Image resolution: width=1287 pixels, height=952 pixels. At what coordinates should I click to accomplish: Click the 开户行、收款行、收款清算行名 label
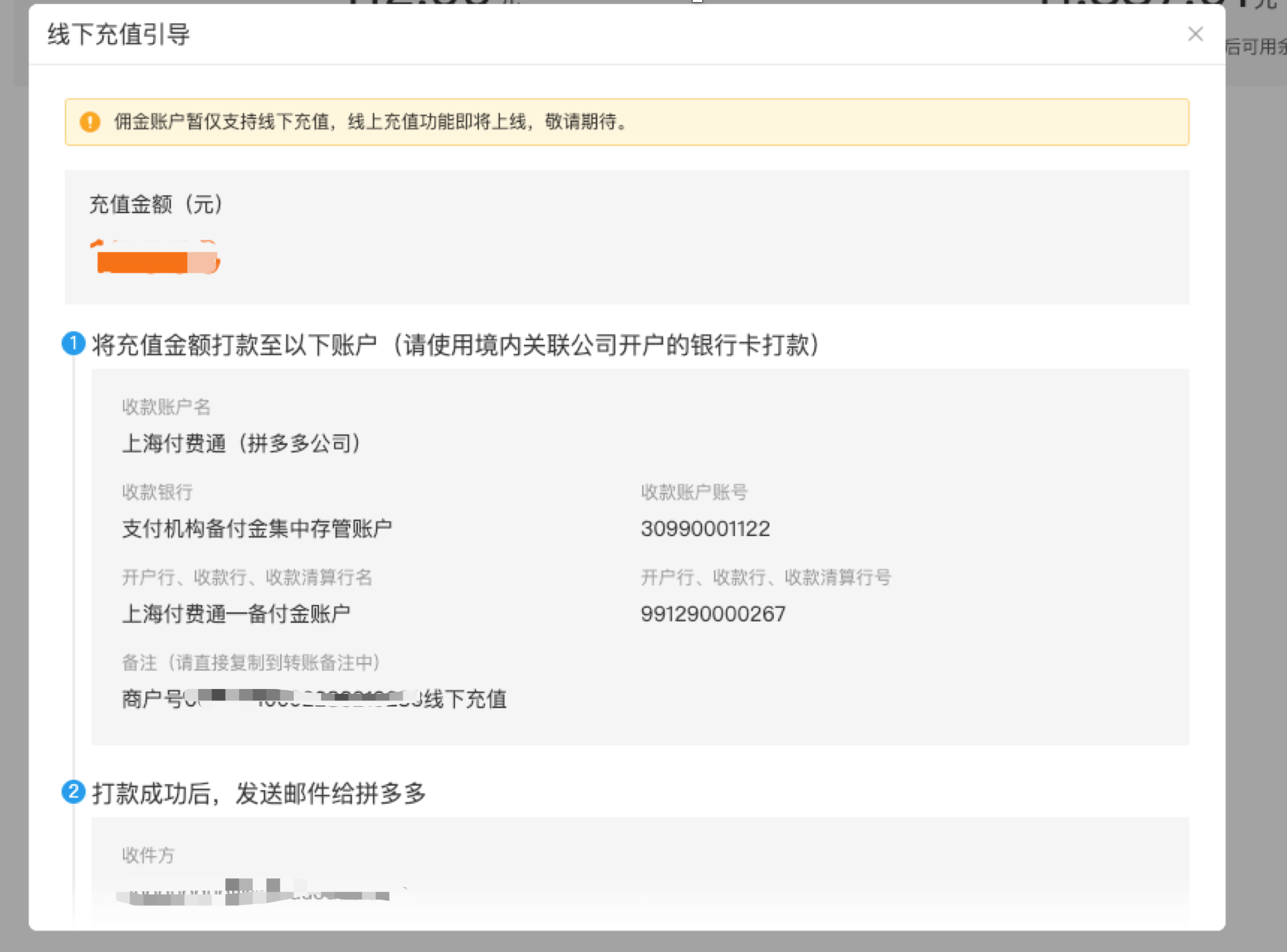[247, 578]
